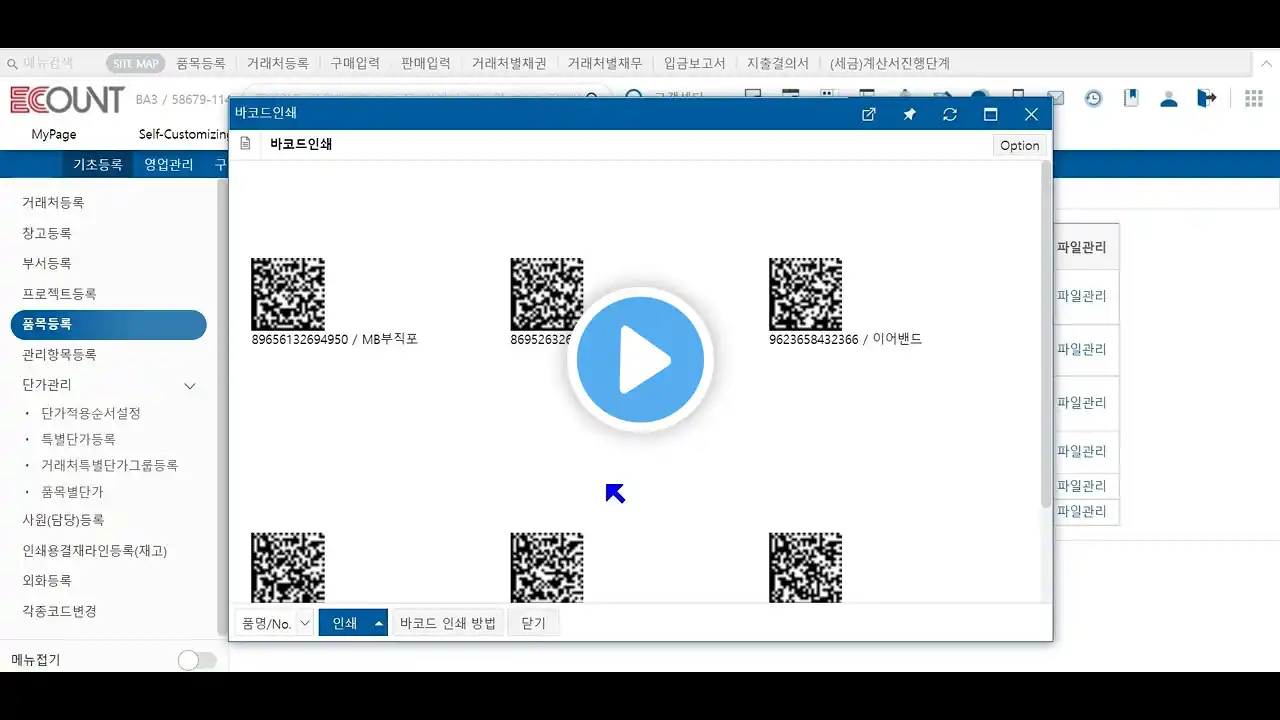Open 프로젝트등록 in sidebar
Viewport: 1280px width, 720px height.
(59, 294)
